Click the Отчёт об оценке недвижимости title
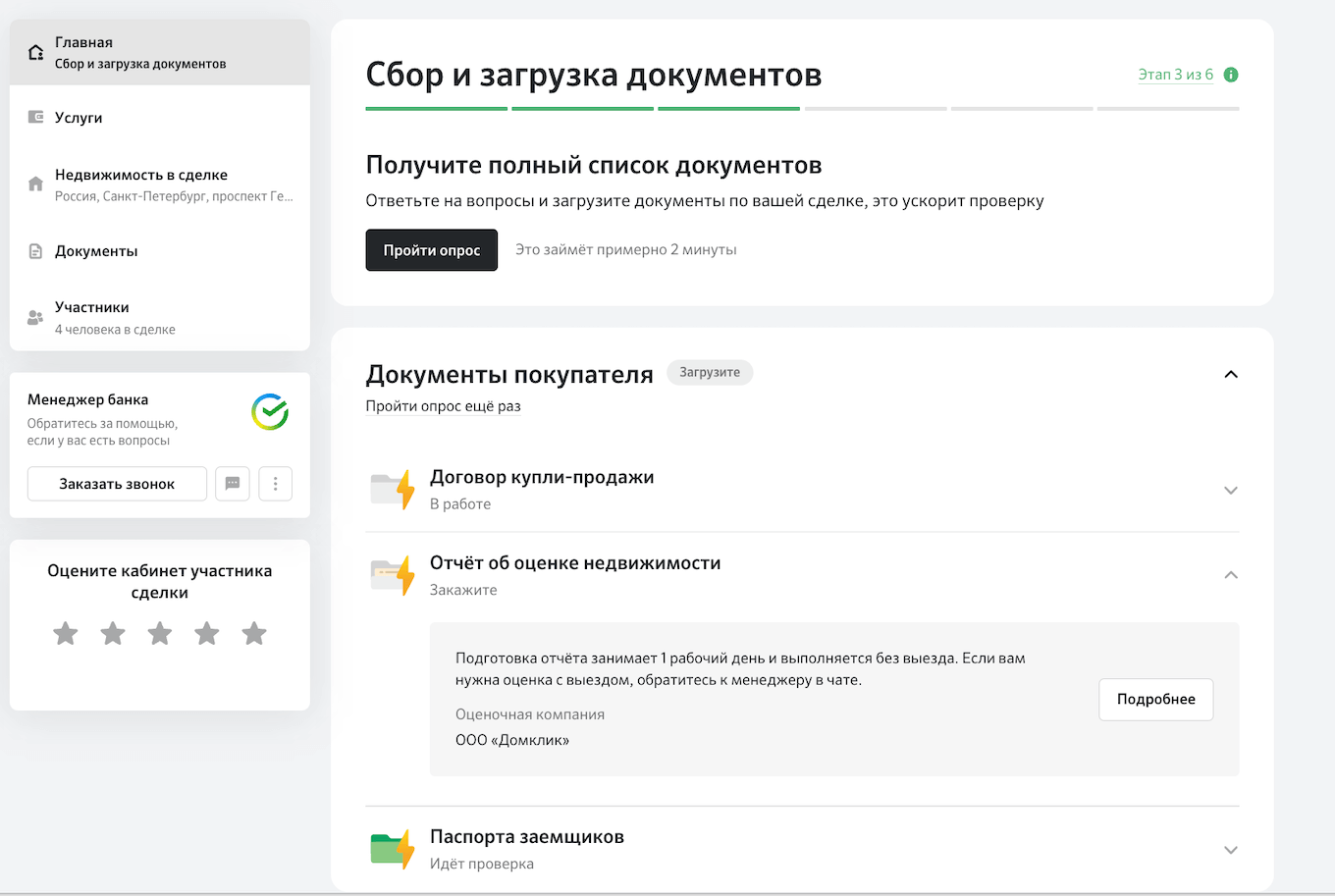The image size is (1335, 896). (575, 563)
